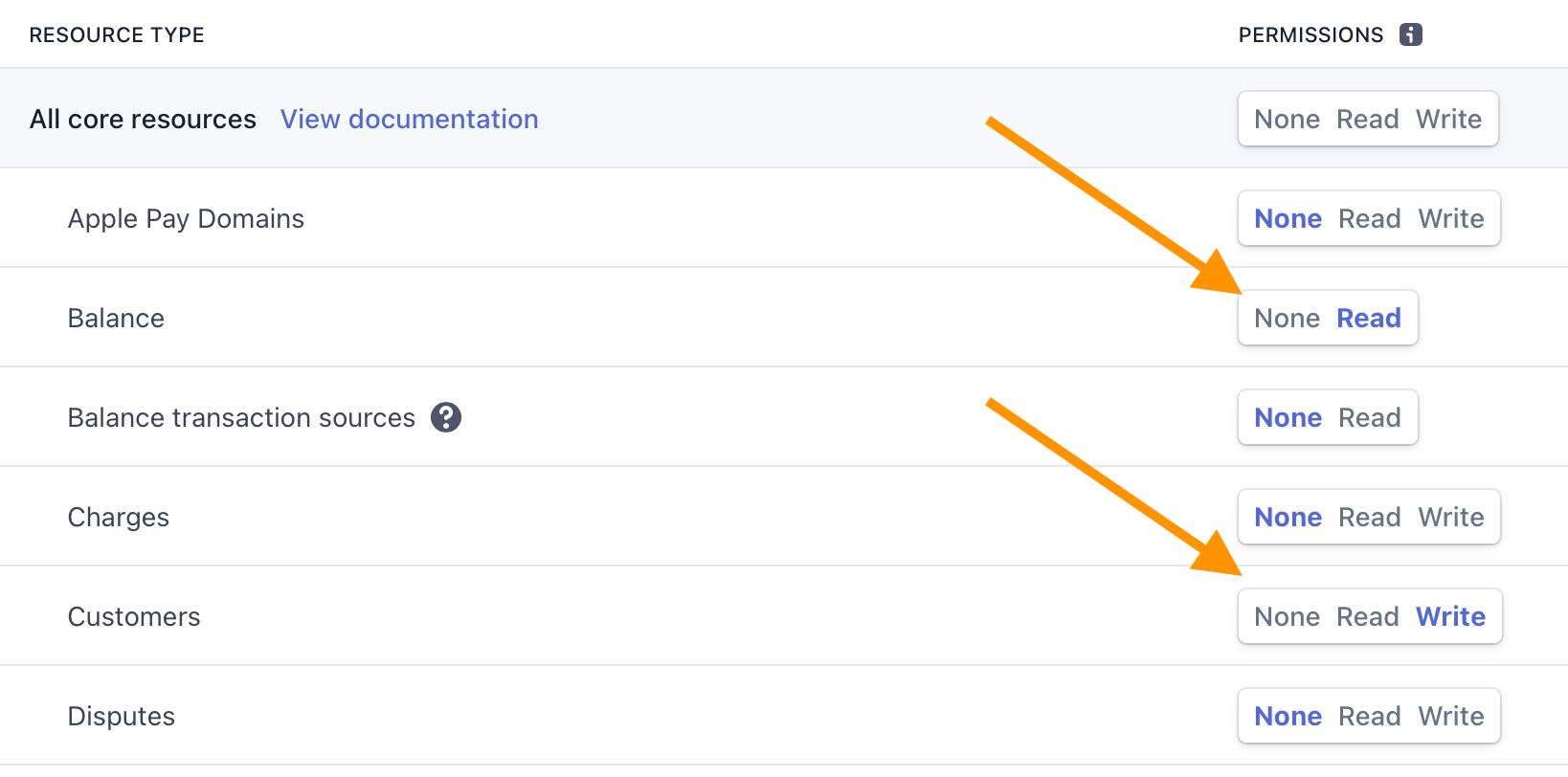Image resolution: width=1568 pixels, height=777 pixels.
Task: Select Write for Apple Pay Domains
Action: 1450,219
